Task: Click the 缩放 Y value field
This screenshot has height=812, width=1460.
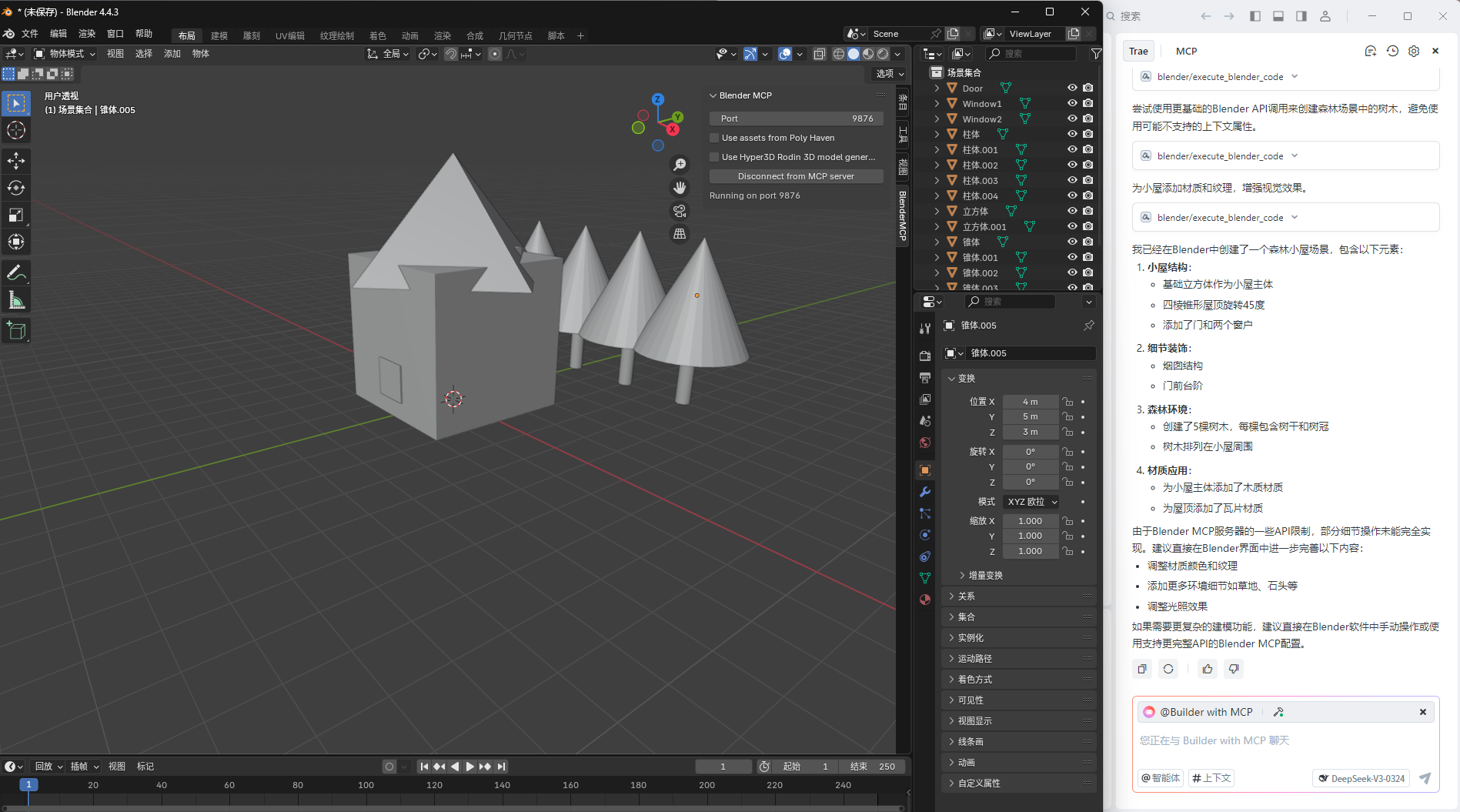Action: [x=1030, y=536]
